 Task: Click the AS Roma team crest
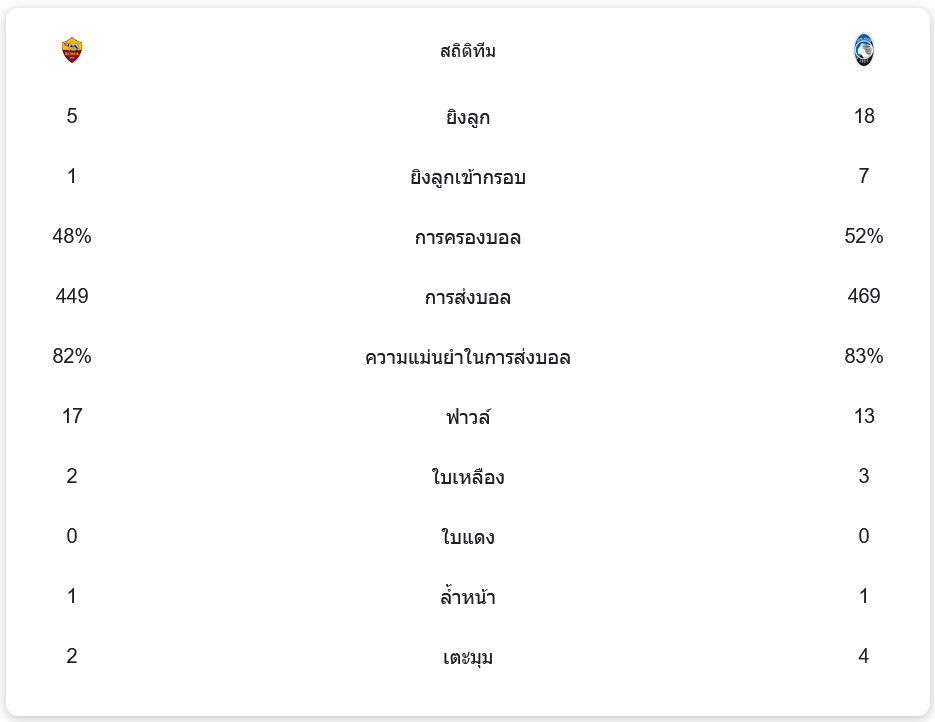click(72, 50)
